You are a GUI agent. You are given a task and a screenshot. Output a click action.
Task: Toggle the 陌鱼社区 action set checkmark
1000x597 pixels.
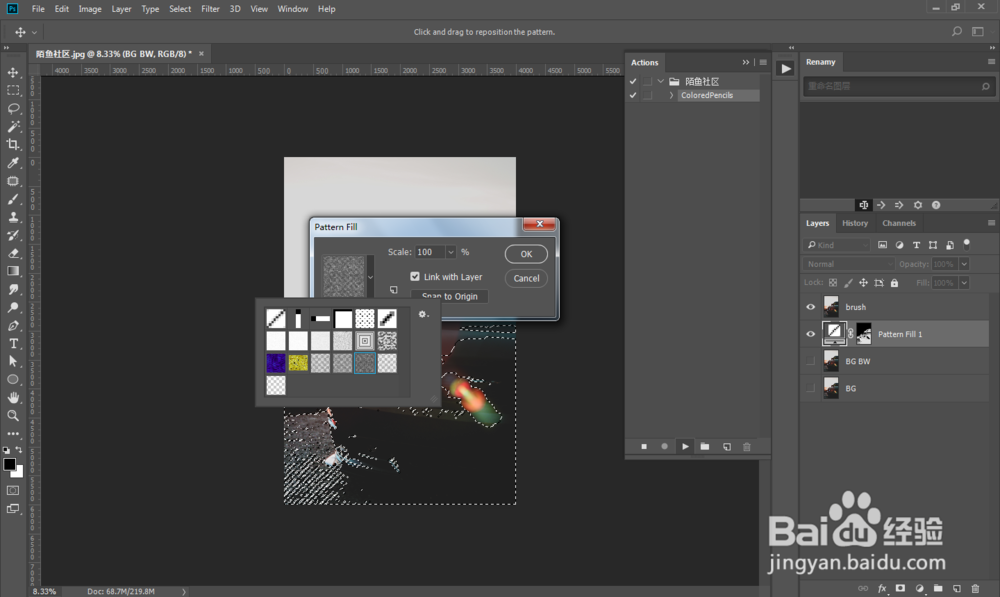click(633, 81)
